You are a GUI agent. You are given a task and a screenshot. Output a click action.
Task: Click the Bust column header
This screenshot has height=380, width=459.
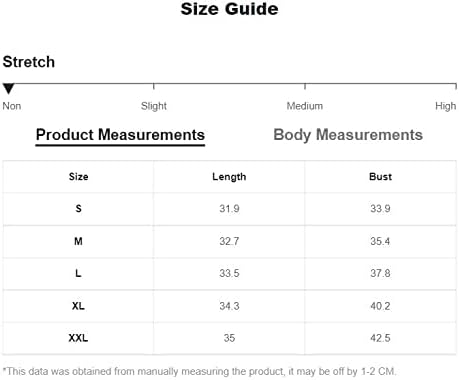coord(380,176)
